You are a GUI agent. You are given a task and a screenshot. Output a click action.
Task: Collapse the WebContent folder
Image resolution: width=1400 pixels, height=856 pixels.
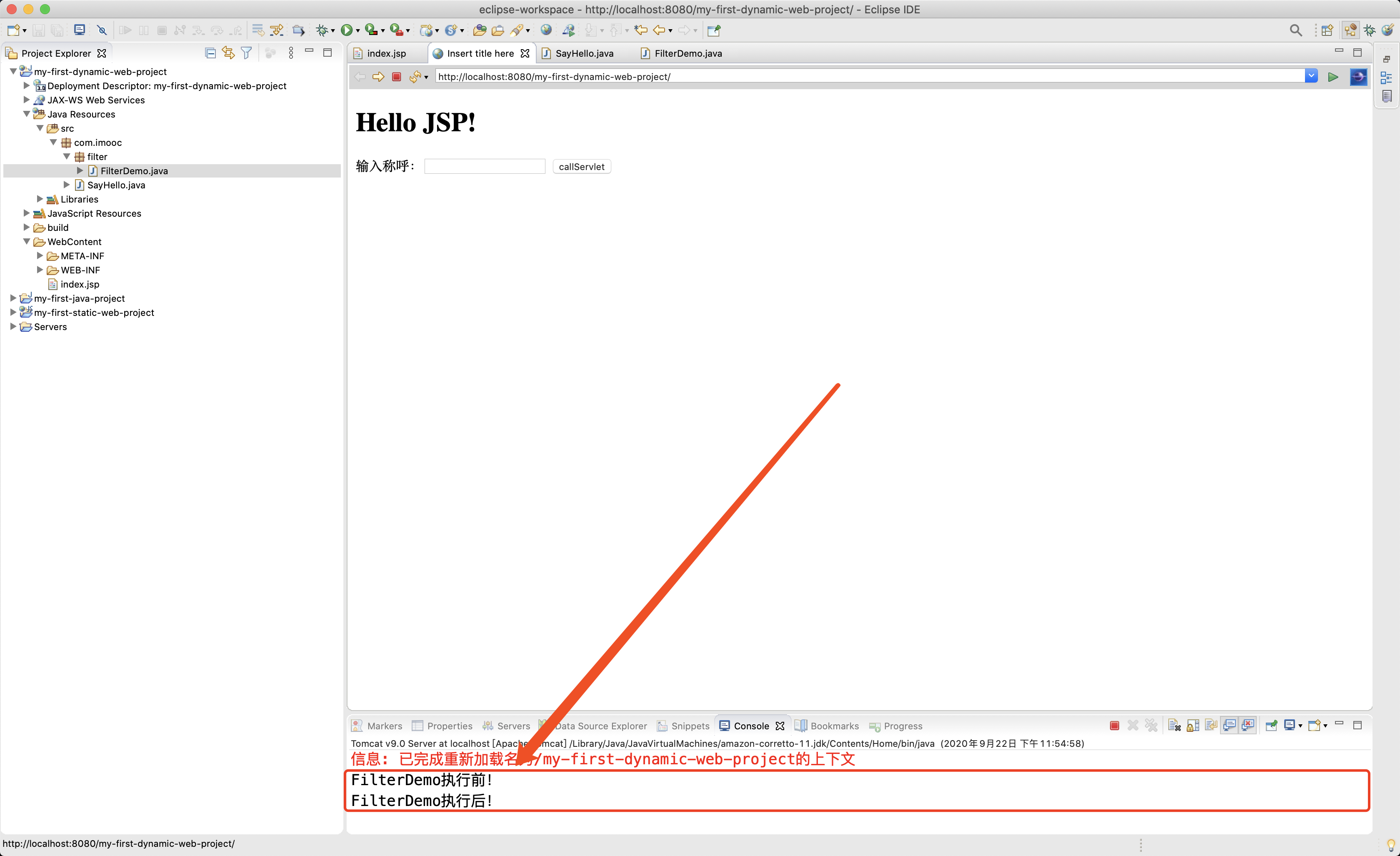click(x=27, y=242)
